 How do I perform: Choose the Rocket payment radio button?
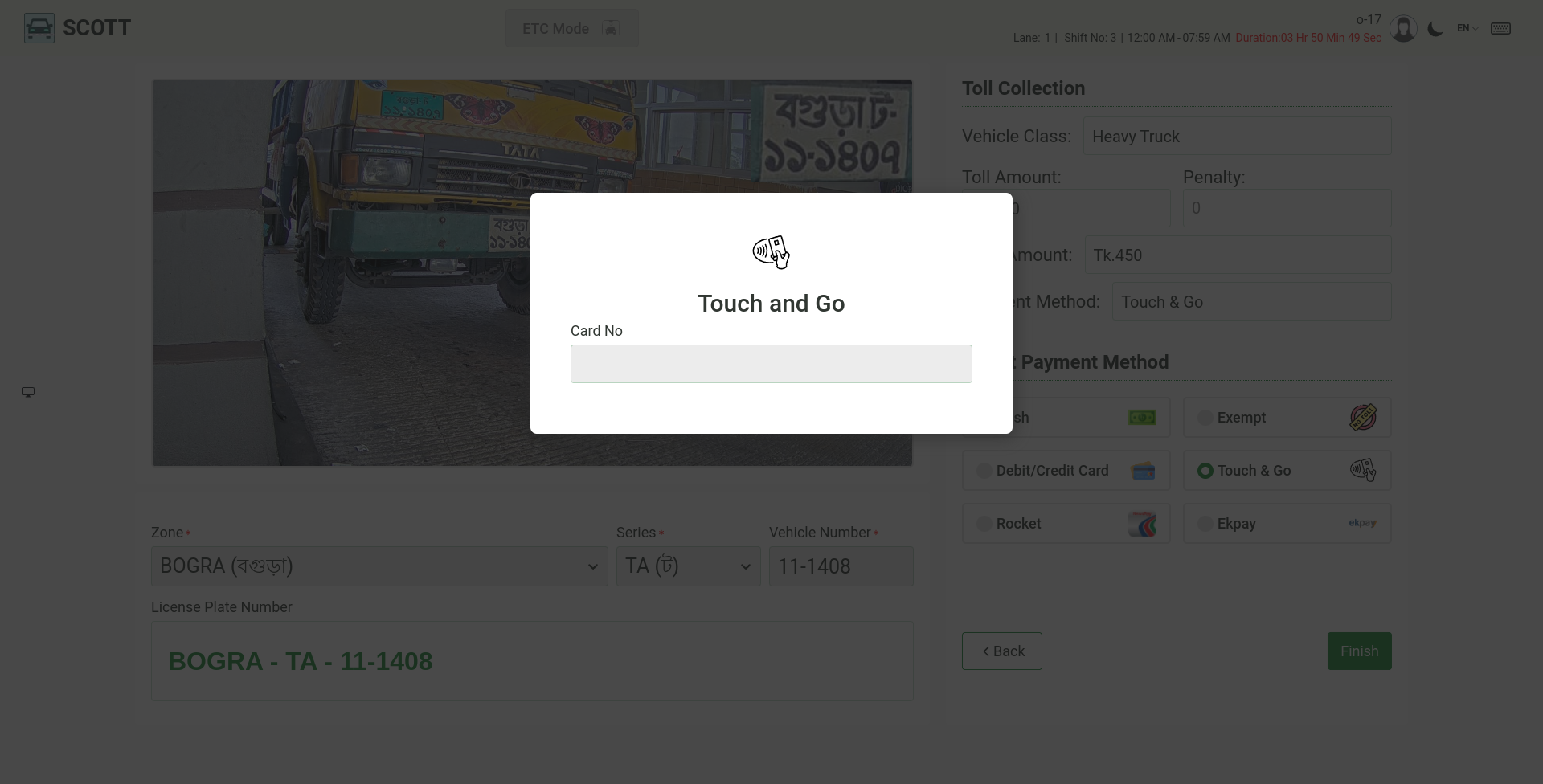pos(984,524)
